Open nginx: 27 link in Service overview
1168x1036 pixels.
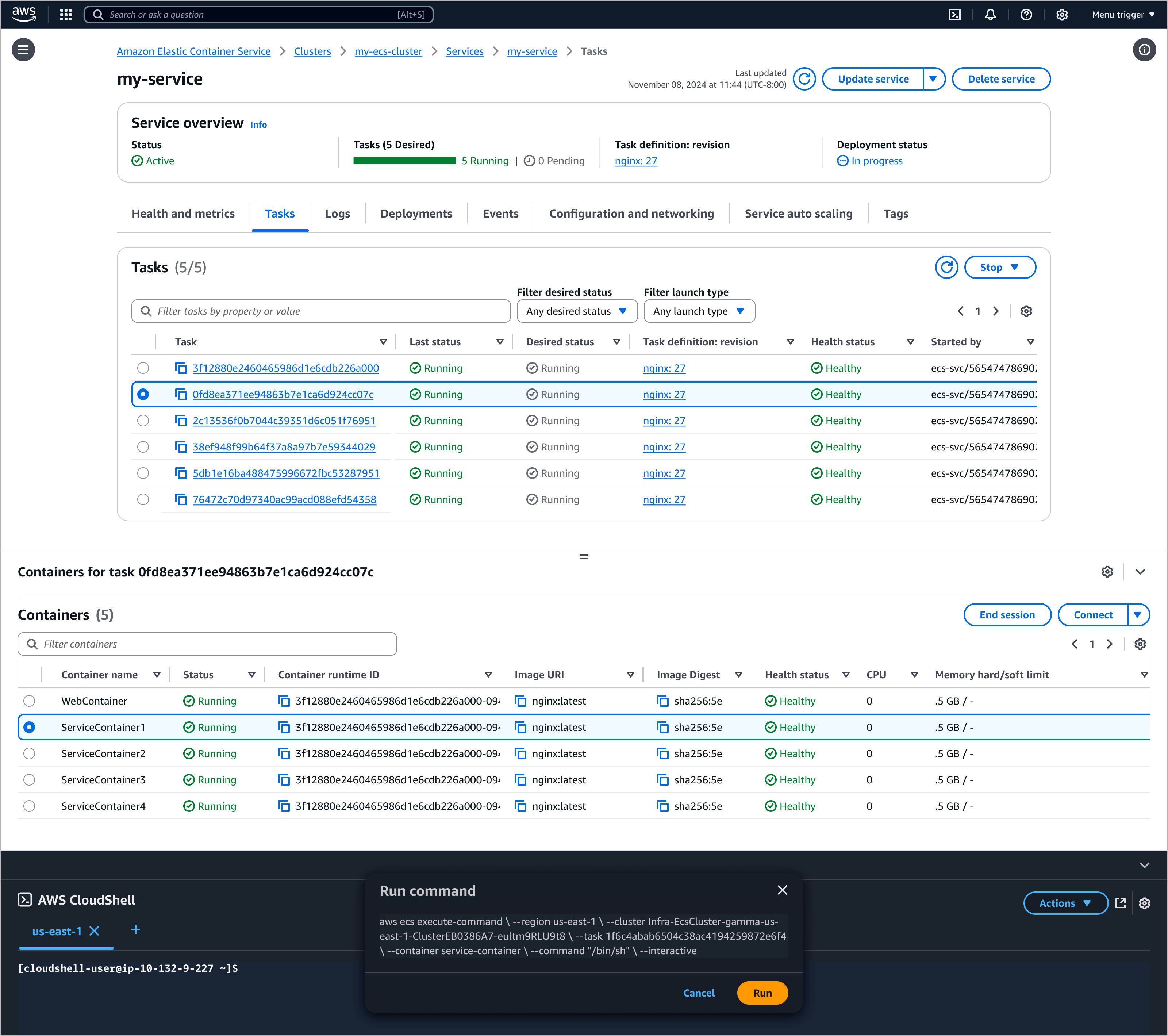point(635,161)
